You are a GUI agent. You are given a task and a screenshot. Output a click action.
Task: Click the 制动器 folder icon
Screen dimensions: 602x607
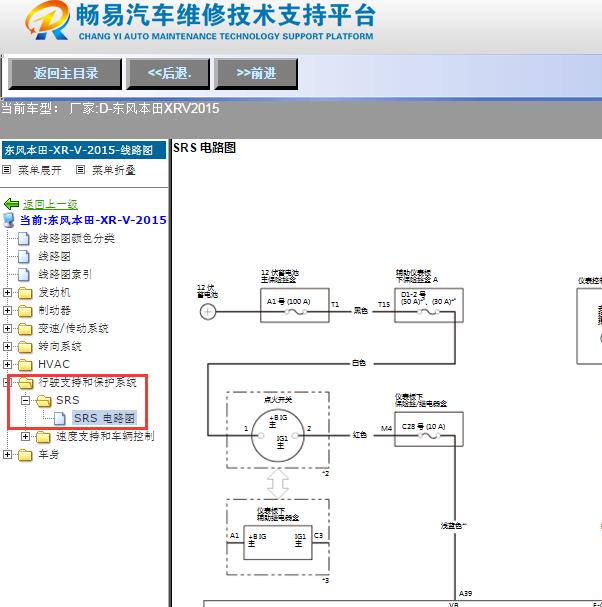(25, 311)
